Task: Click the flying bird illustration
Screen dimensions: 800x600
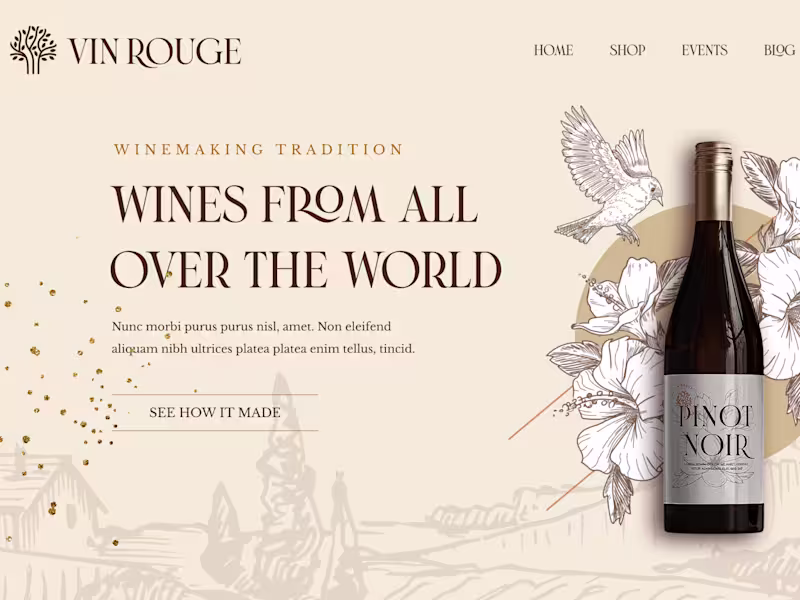Action: 610,174
